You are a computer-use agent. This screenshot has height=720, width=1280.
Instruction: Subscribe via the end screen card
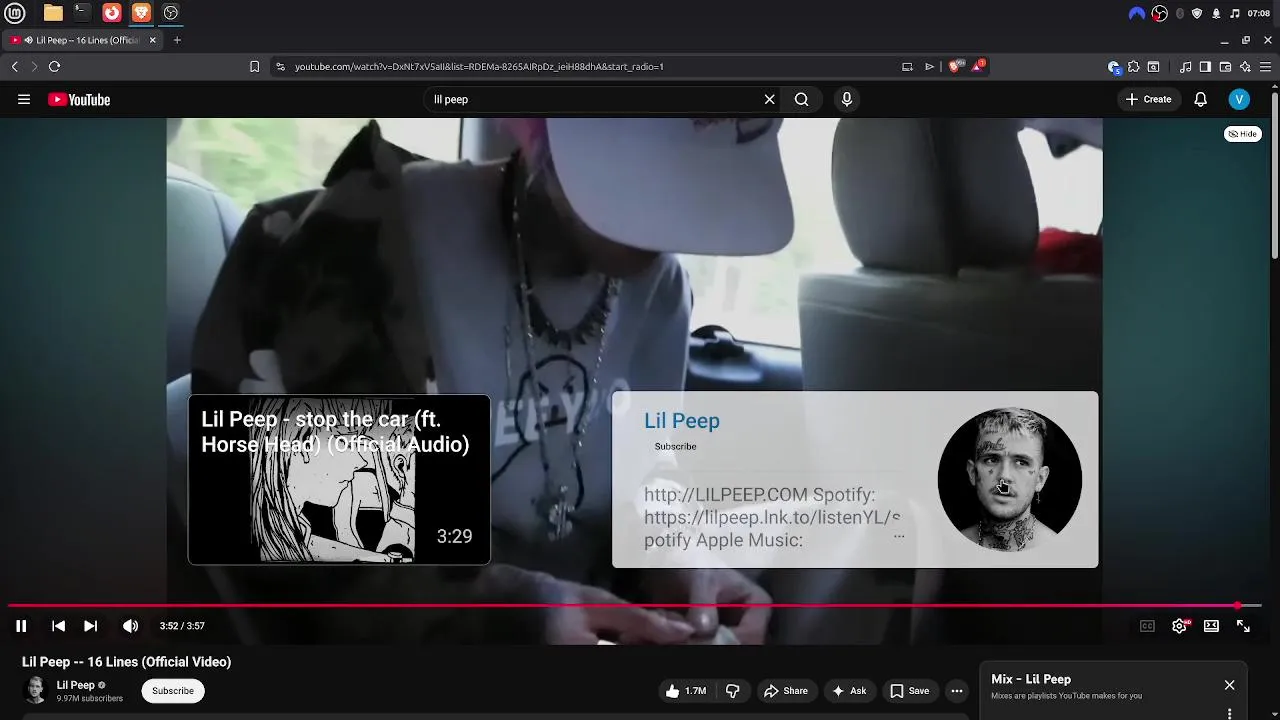click(675, 446)
